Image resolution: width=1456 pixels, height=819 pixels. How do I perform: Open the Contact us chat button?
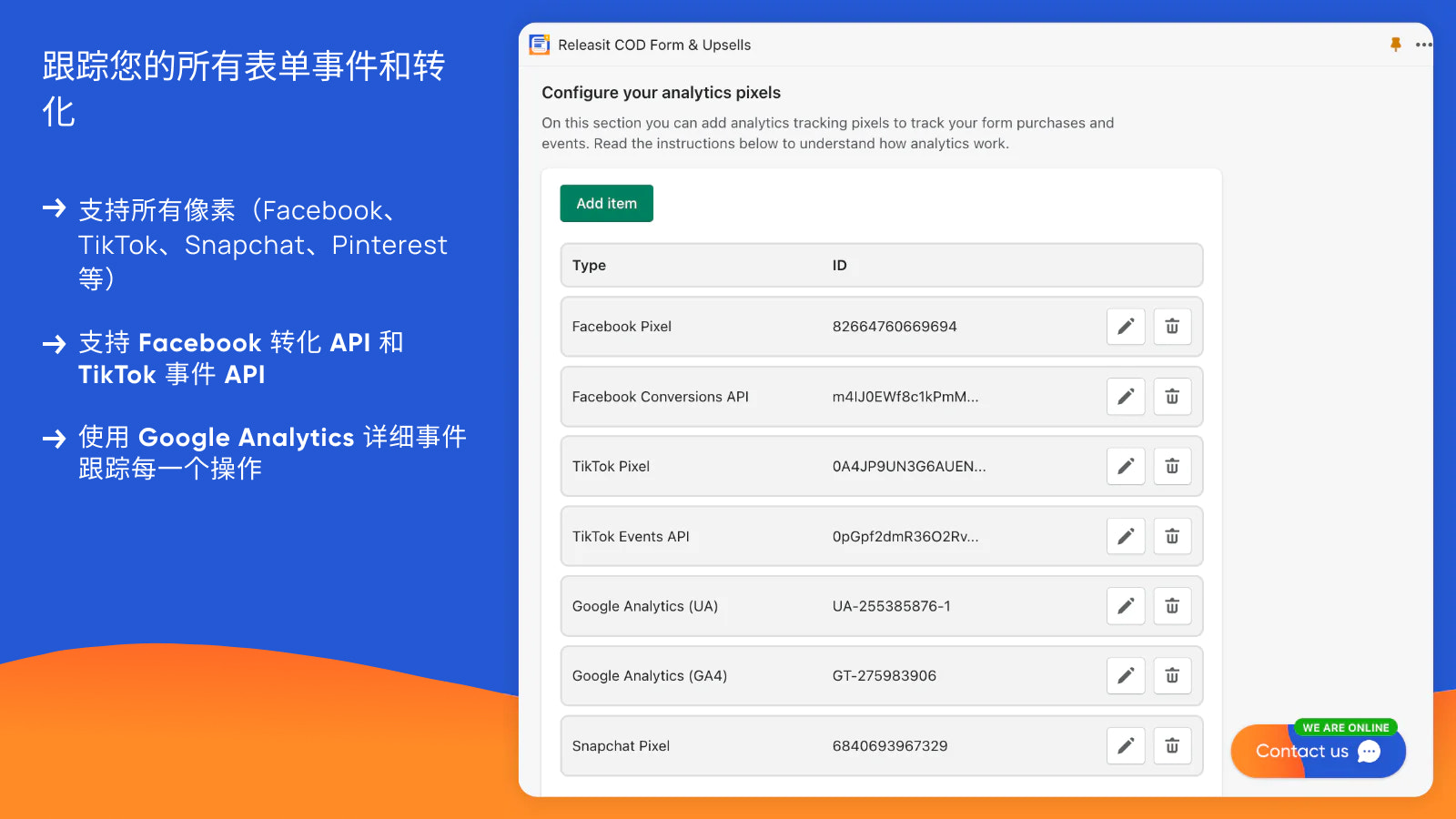pyautogui.click(x=1319, y=751)
